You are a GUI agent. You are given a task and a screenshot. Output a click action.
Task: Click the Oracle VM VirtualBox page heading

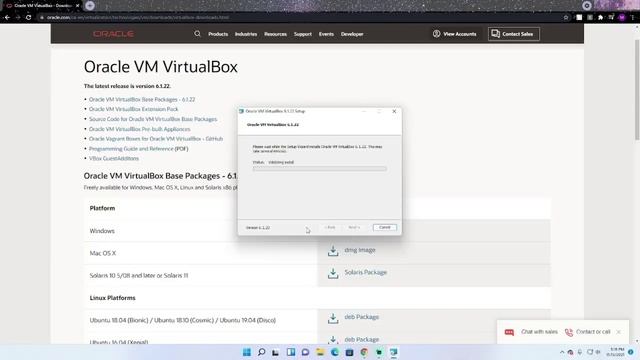(x=160, y=67)
